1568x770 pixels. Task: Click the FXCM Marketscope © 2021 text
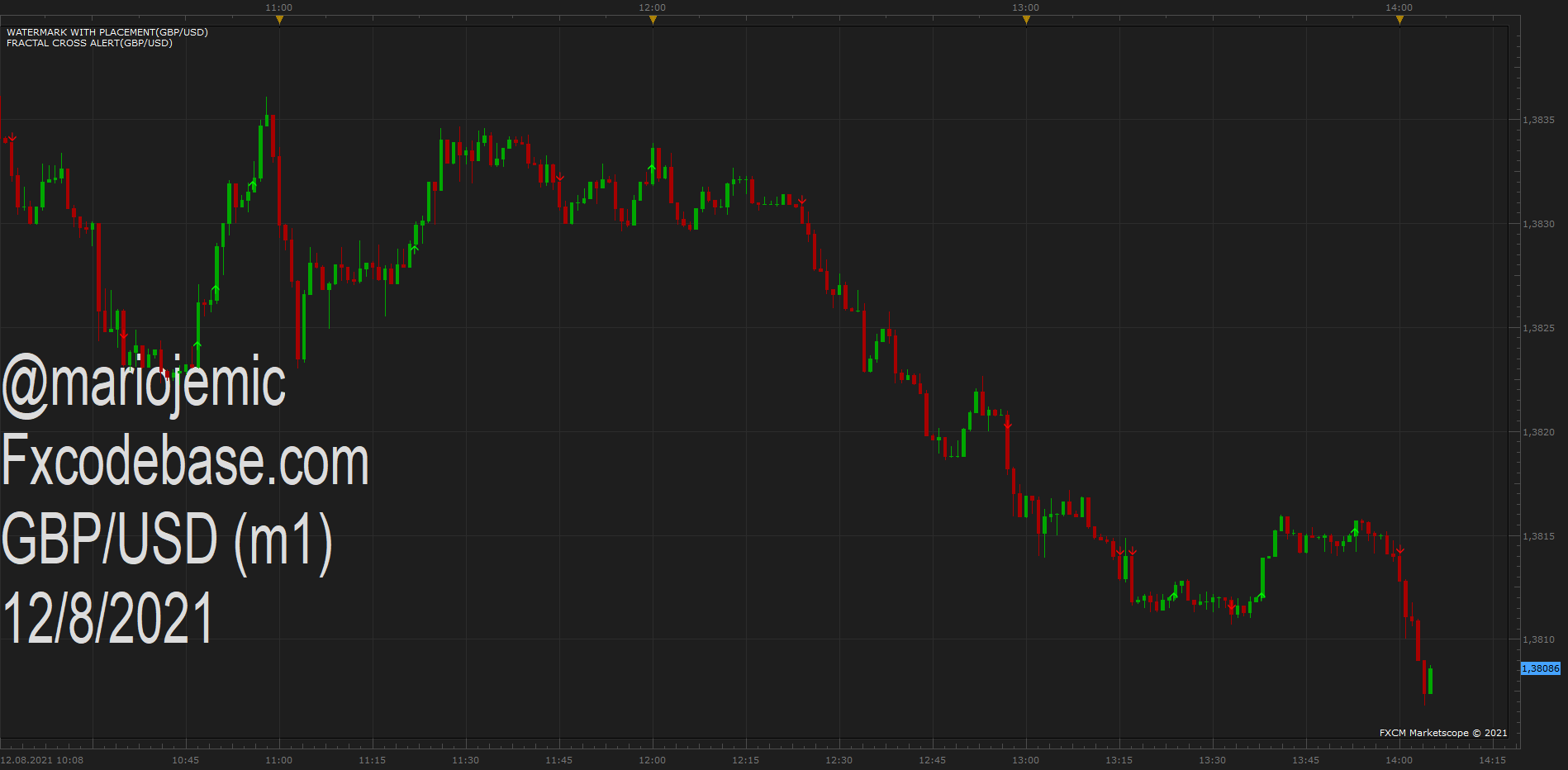[1443, 733]
